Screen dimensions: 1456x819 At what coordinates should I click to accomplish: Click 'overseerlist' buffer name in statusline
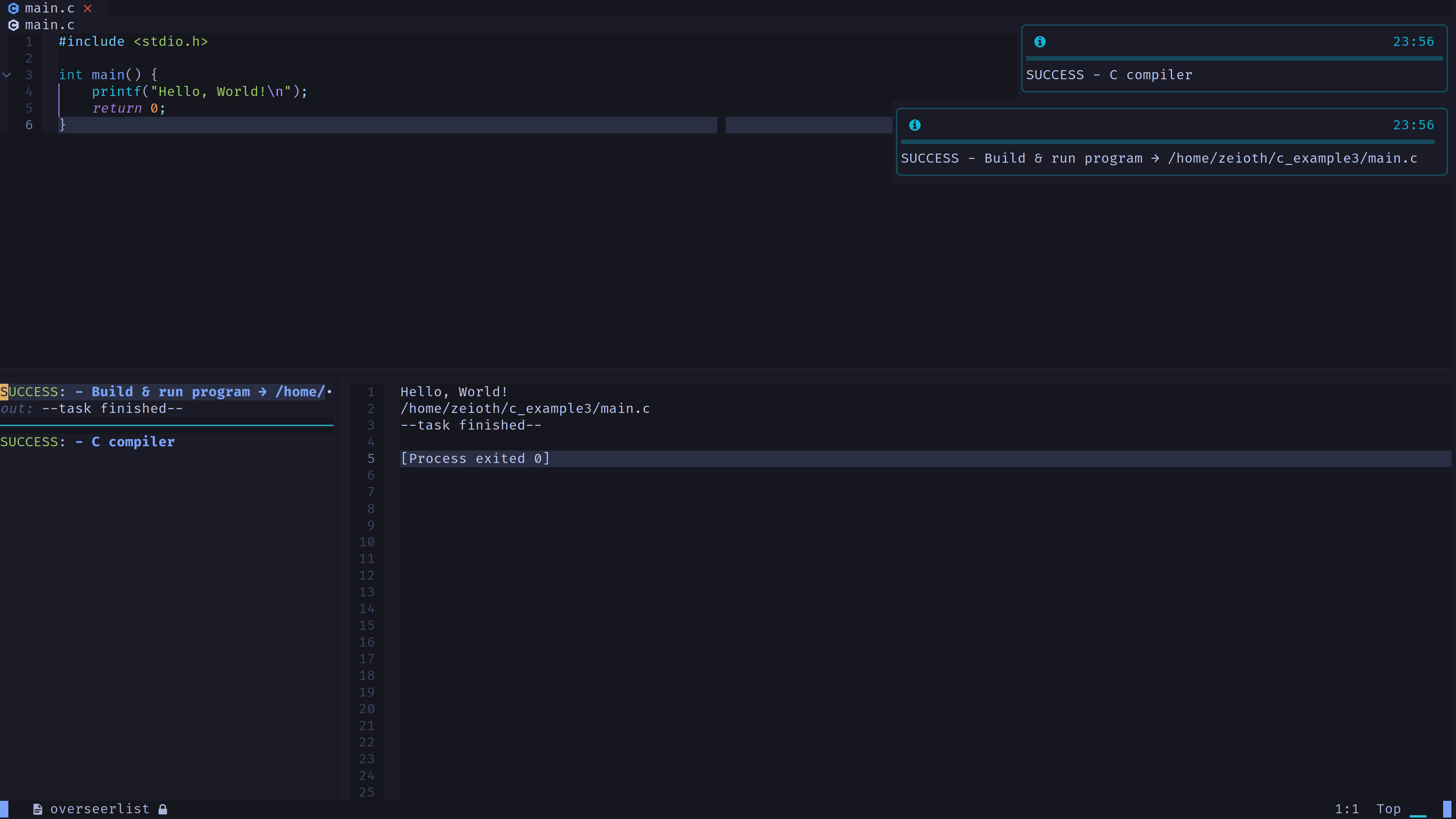(100, 810)
